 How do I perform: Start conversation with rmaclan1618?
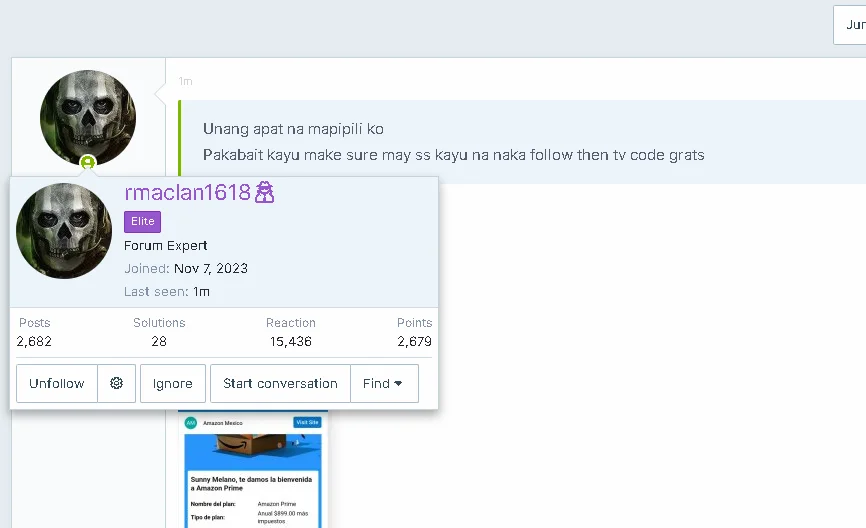pyautogui.click(x=281, y=383)
